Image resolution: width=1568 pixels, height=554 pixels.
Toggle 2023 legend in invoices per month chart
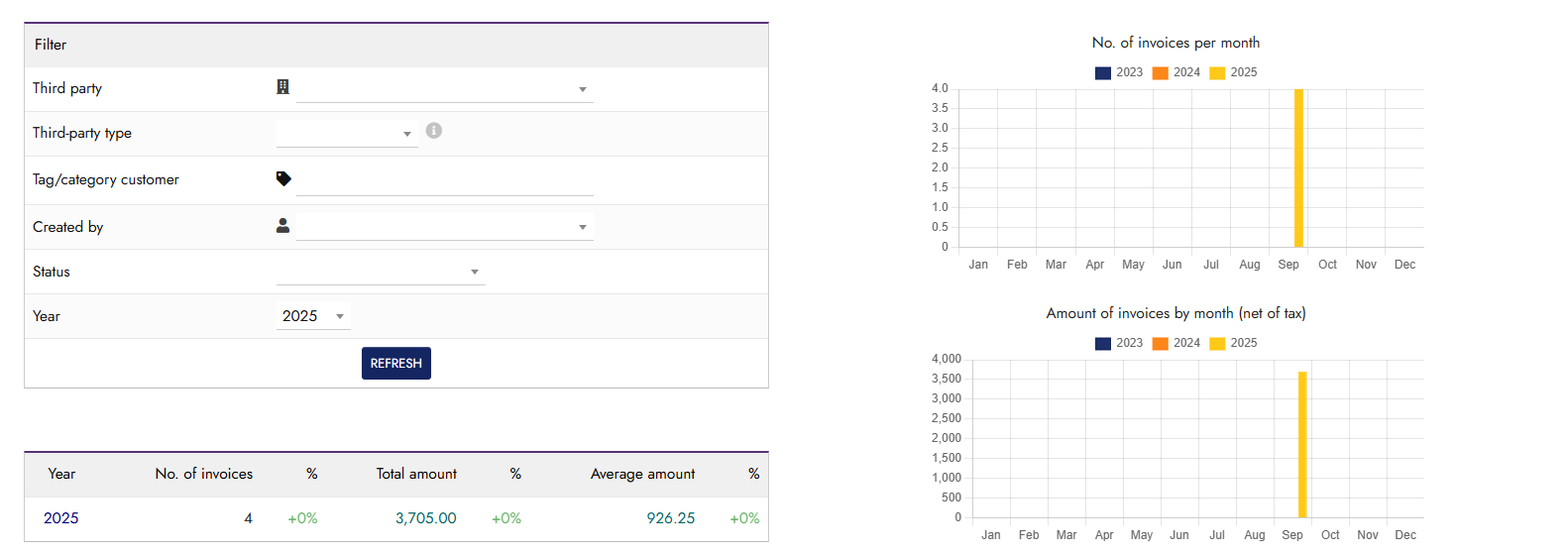point(1119,72)
